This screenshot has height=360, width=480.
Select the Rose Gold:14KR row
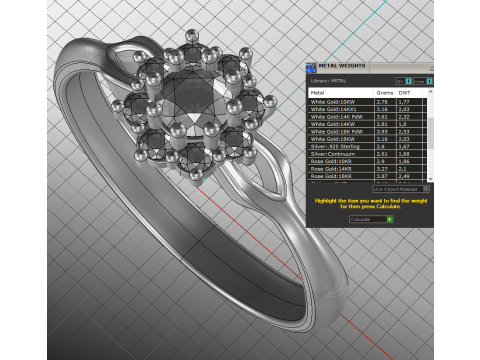pos(367,169)
